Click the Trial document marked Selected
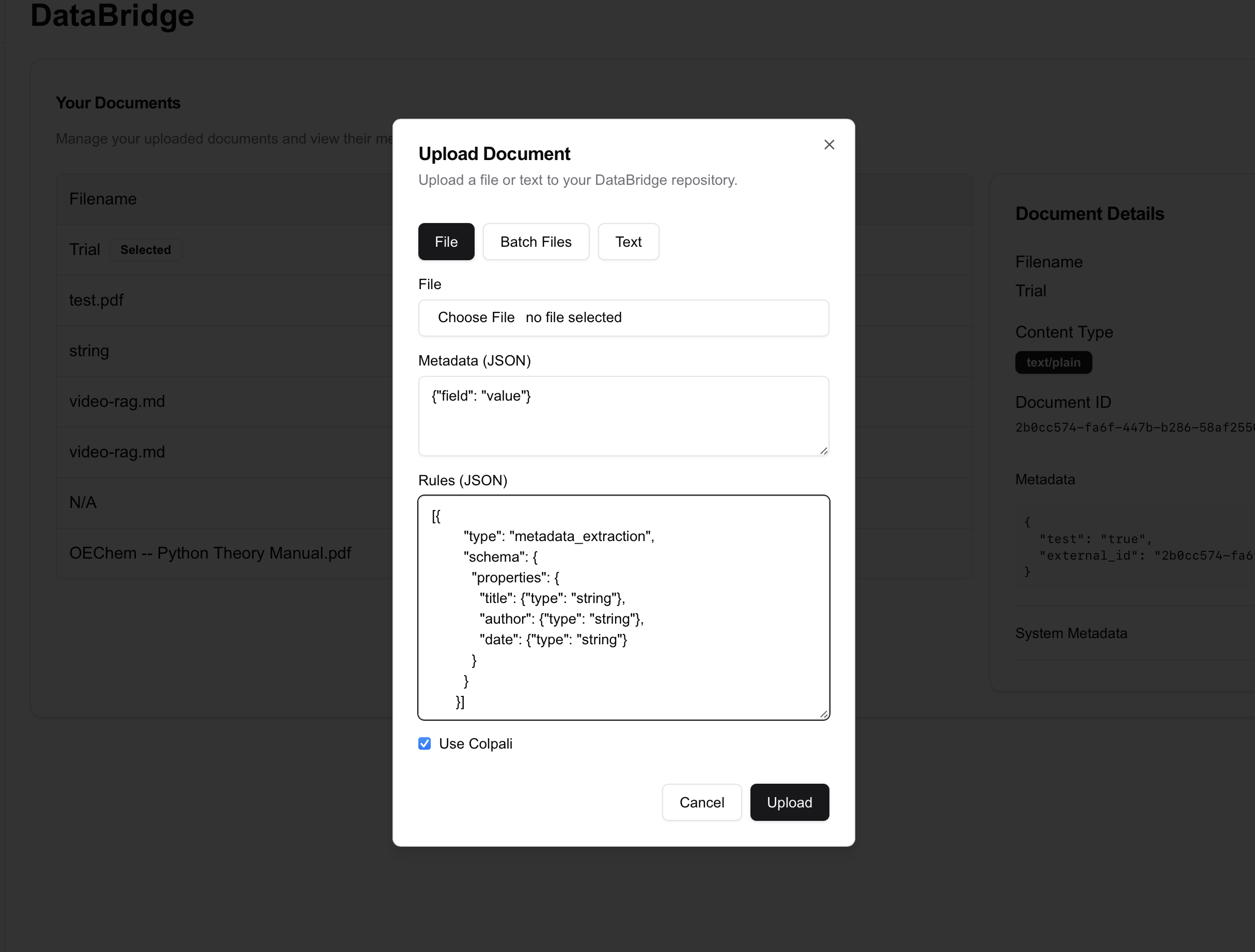Screen dimensions: 1255x952 (x=85, y=249)
